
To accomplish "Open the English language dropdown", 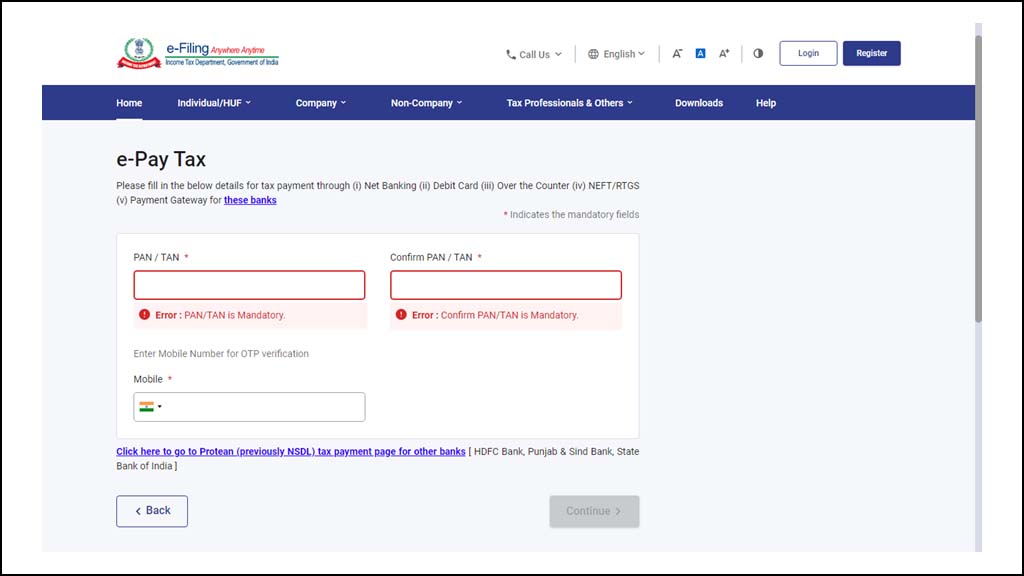I will pos(616,54).
